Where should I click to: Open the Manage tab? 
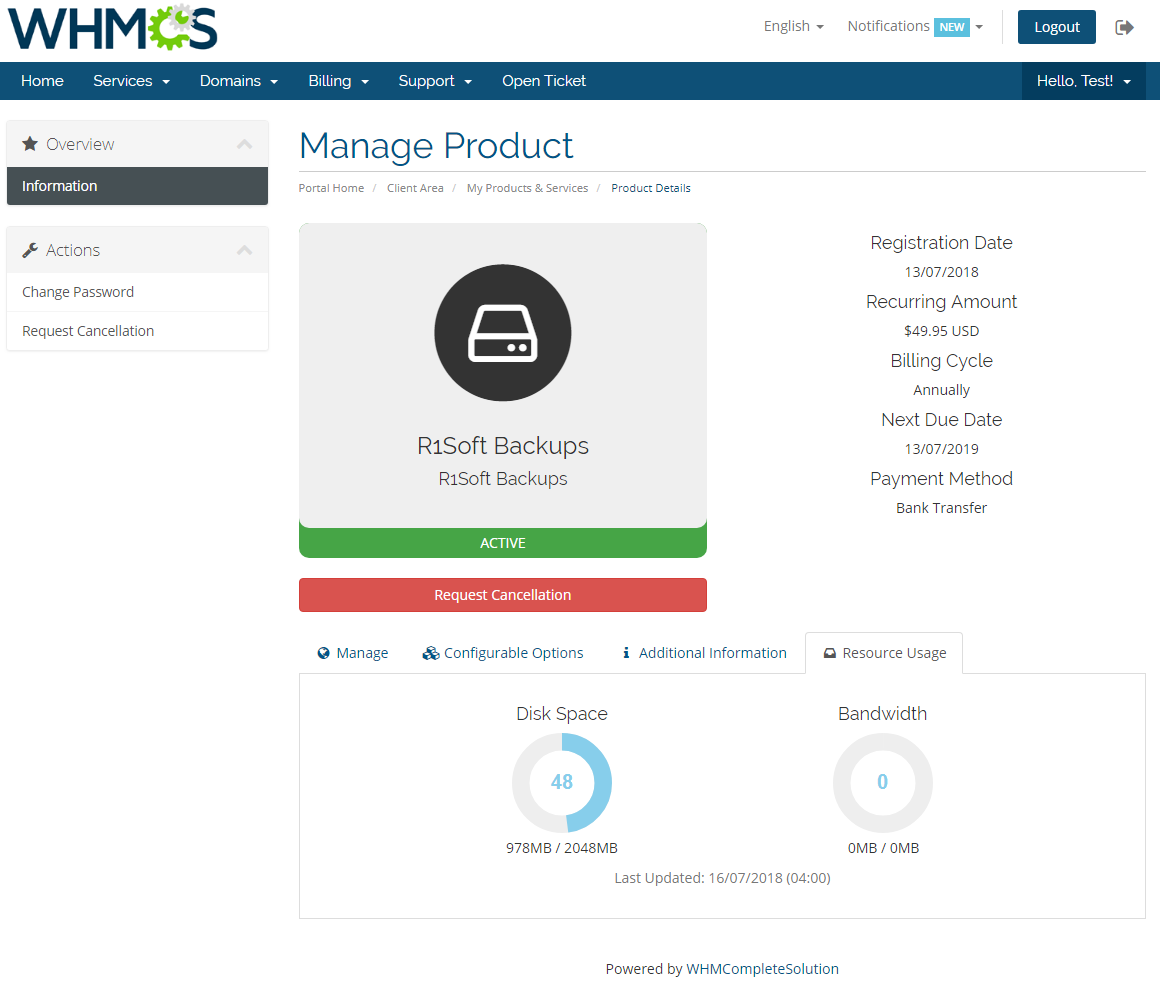point(352,653)
